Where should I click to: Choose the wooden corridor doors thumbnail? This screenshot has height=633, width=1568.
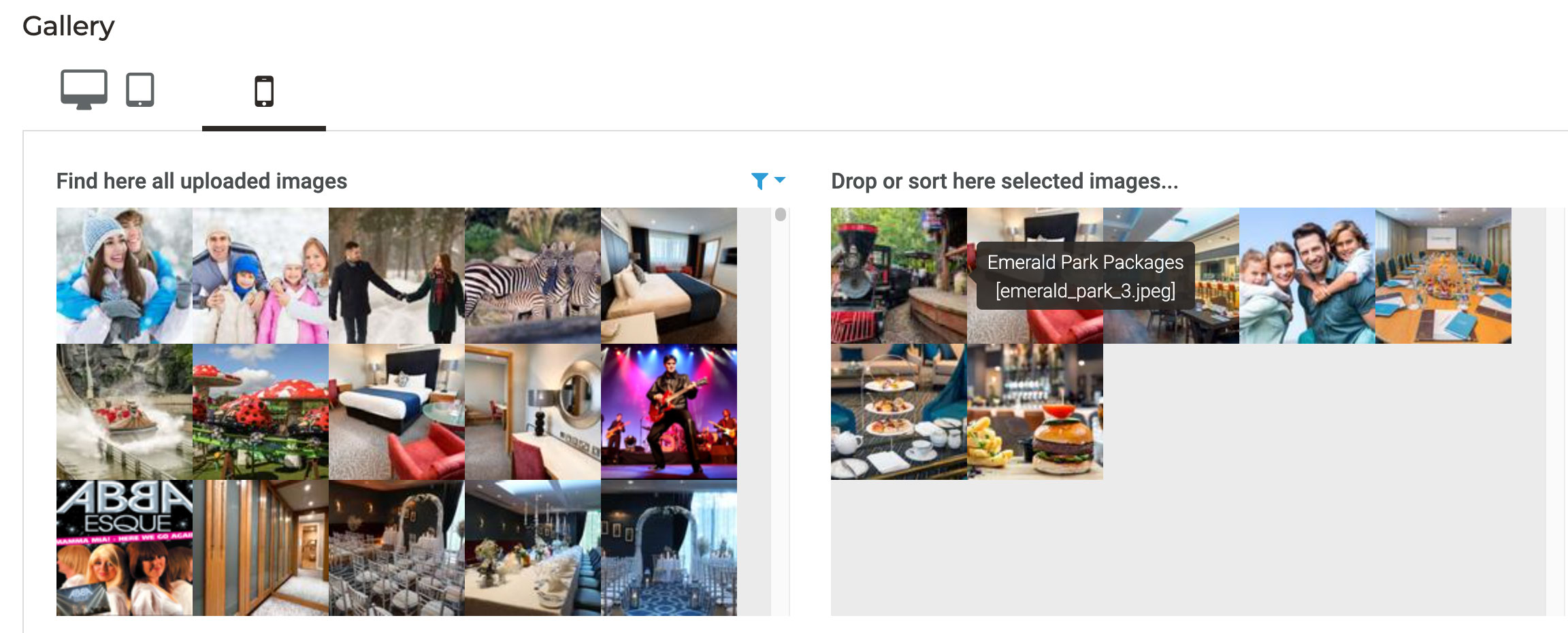tap(261, 548)
